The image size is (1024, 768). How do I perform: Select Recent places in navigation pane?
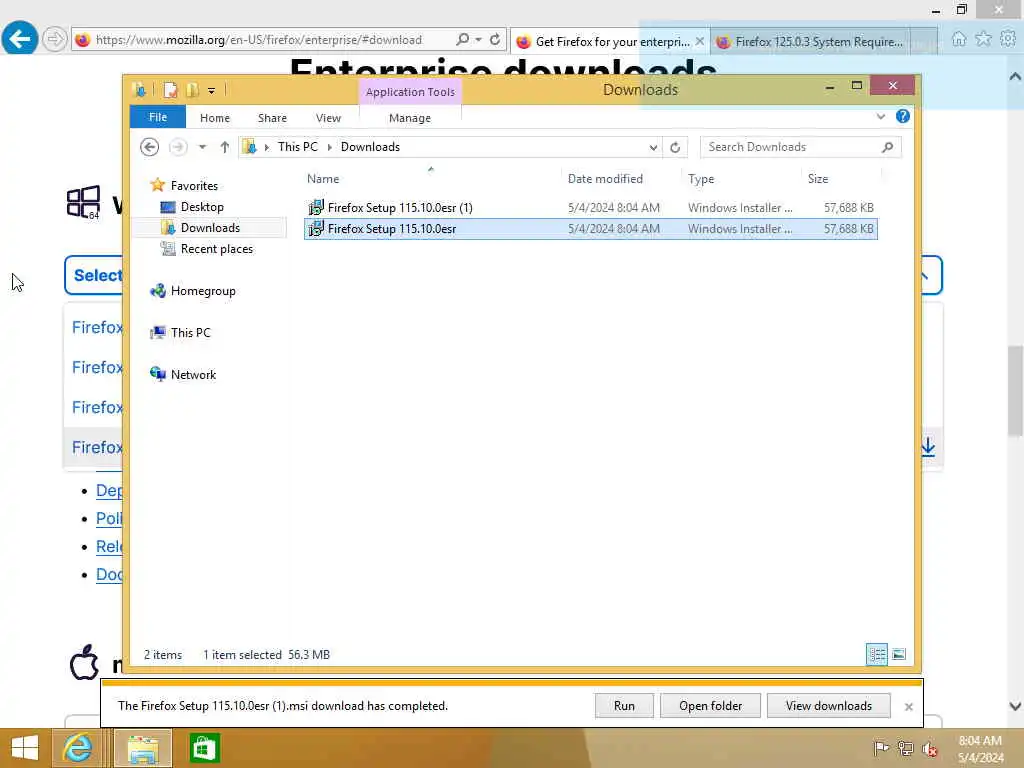tap(216, 249)
